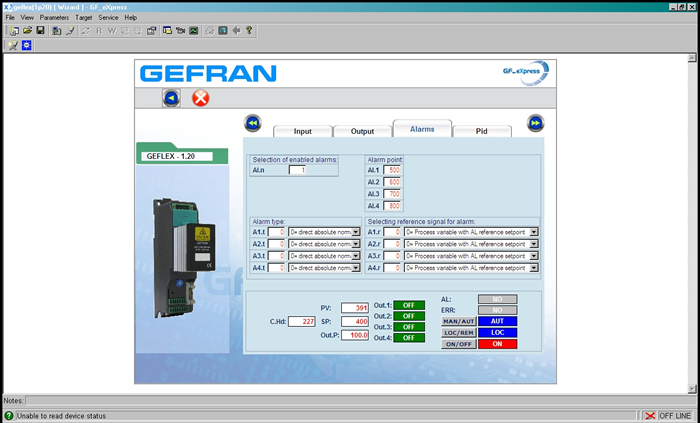
Task: Click the yellow question mark help icon
Action: pyautogui.click(x=249, y=31)
